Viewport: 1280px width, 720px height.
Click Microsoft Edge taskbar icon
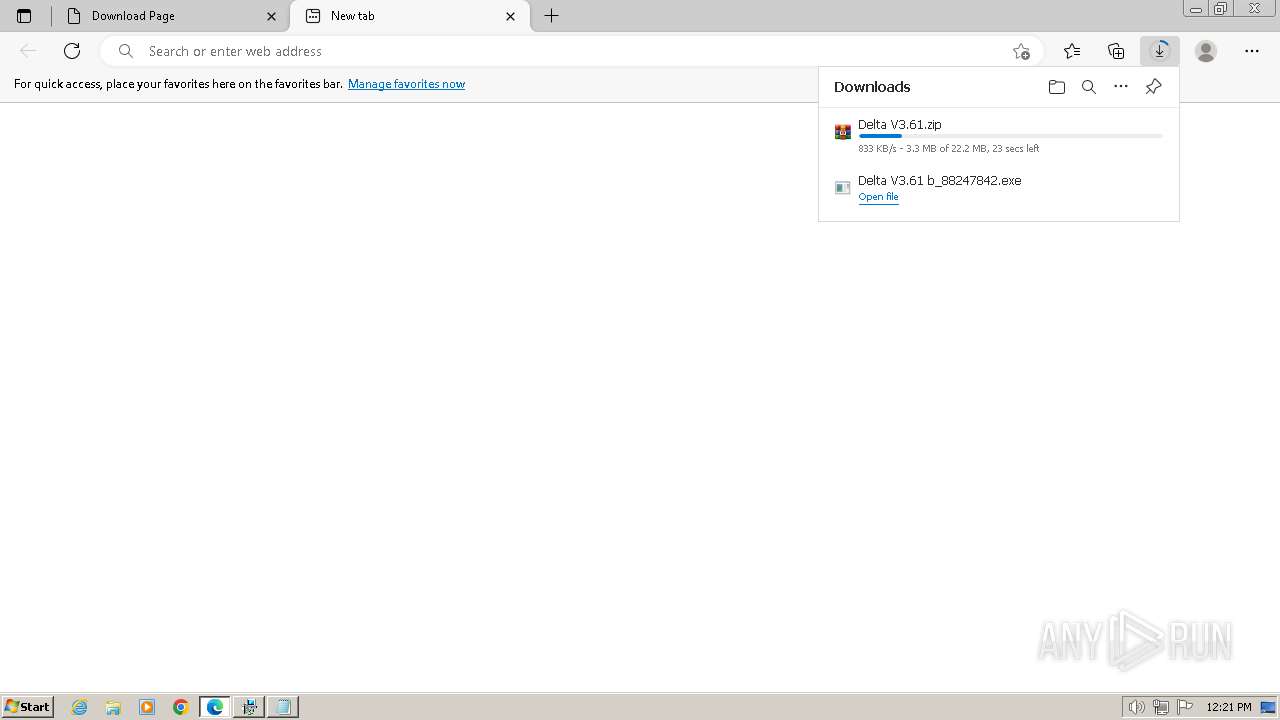[215, 707]
